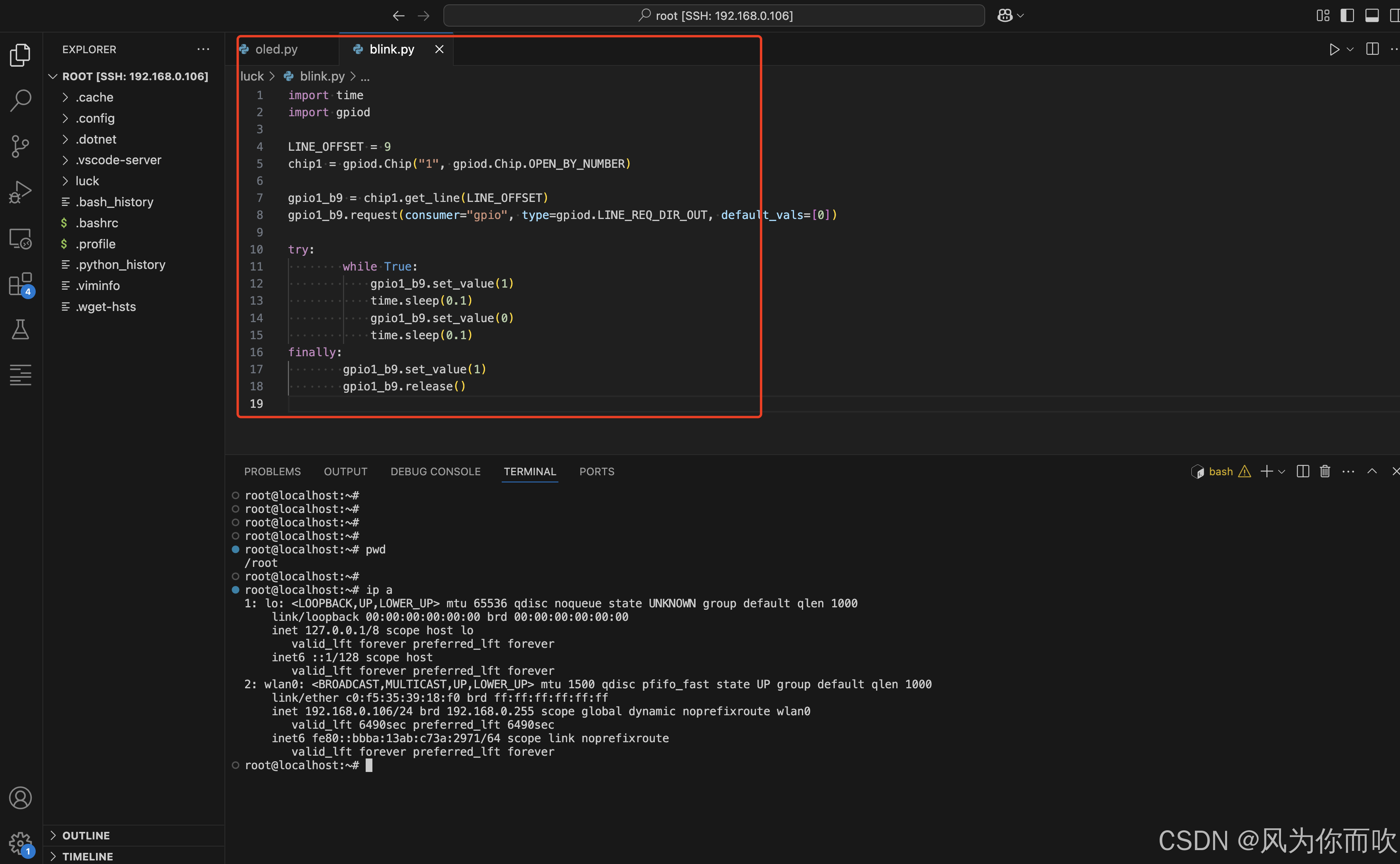The height and width of the screenshot is (864, 1400).
Task: Open the Search view in activity bar
Action: coord(21,100)
